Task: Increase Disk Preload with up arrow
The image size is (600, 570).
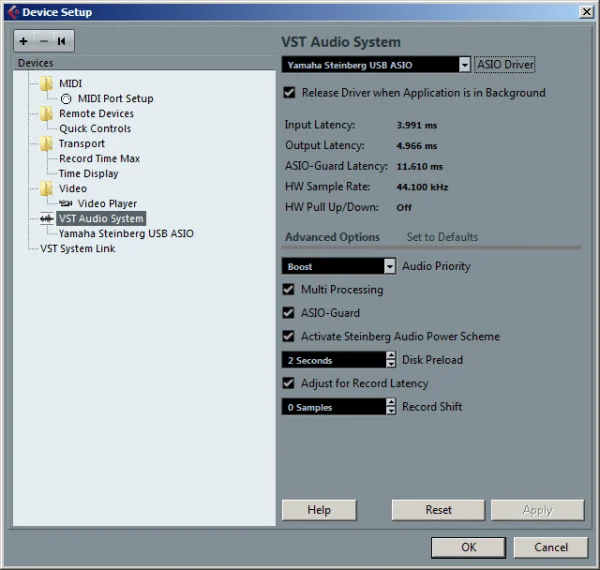Action: (390, 356)
